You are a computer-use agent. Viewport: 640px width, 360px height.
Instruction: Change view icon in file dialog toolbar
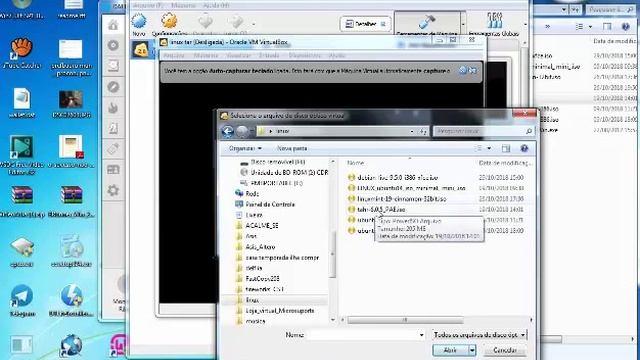click(478, 149)
